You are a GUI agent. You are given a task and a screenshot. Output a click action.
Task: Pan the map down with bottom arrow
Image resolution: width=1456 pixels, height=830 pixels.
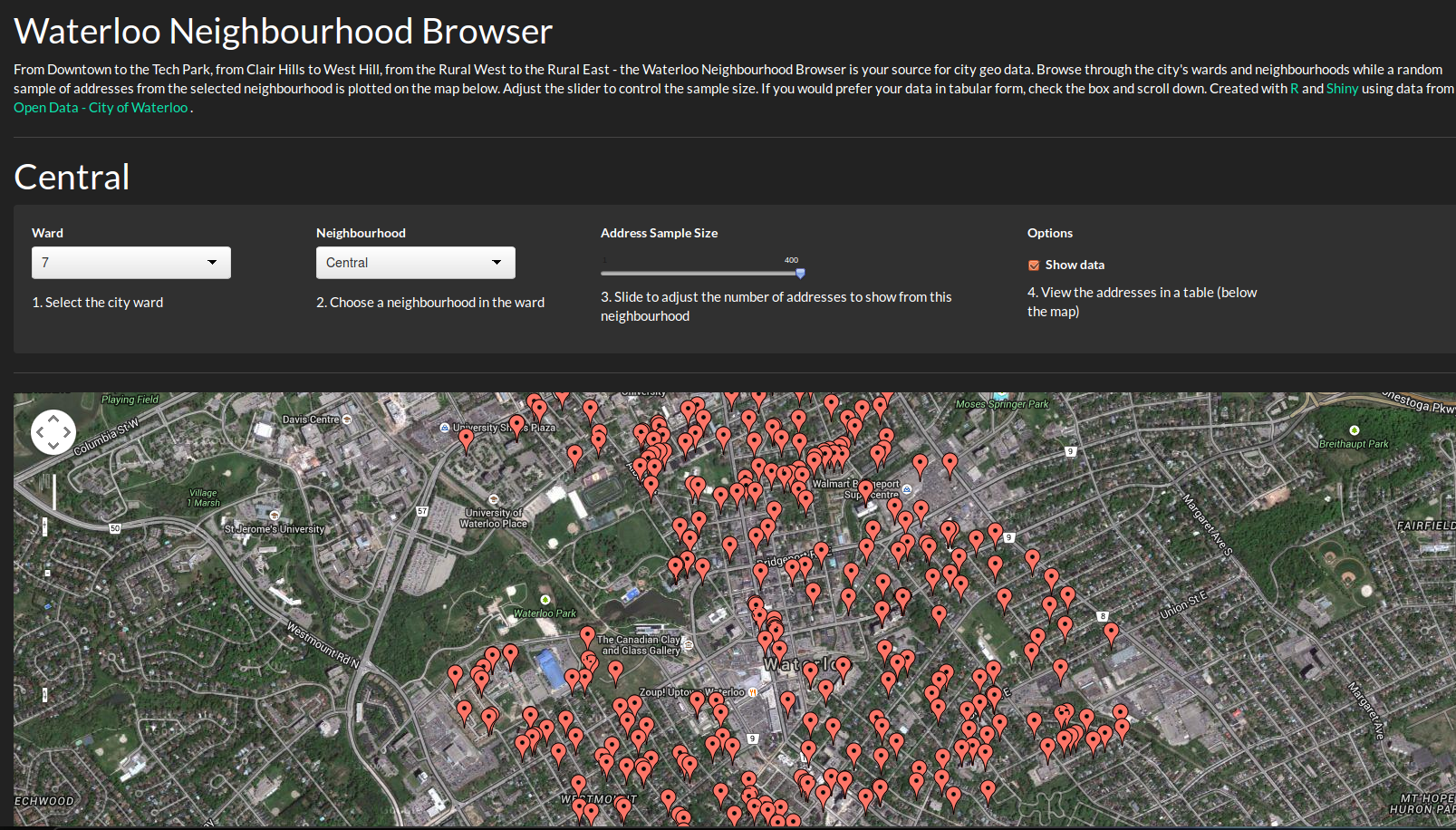coord(53,445)
